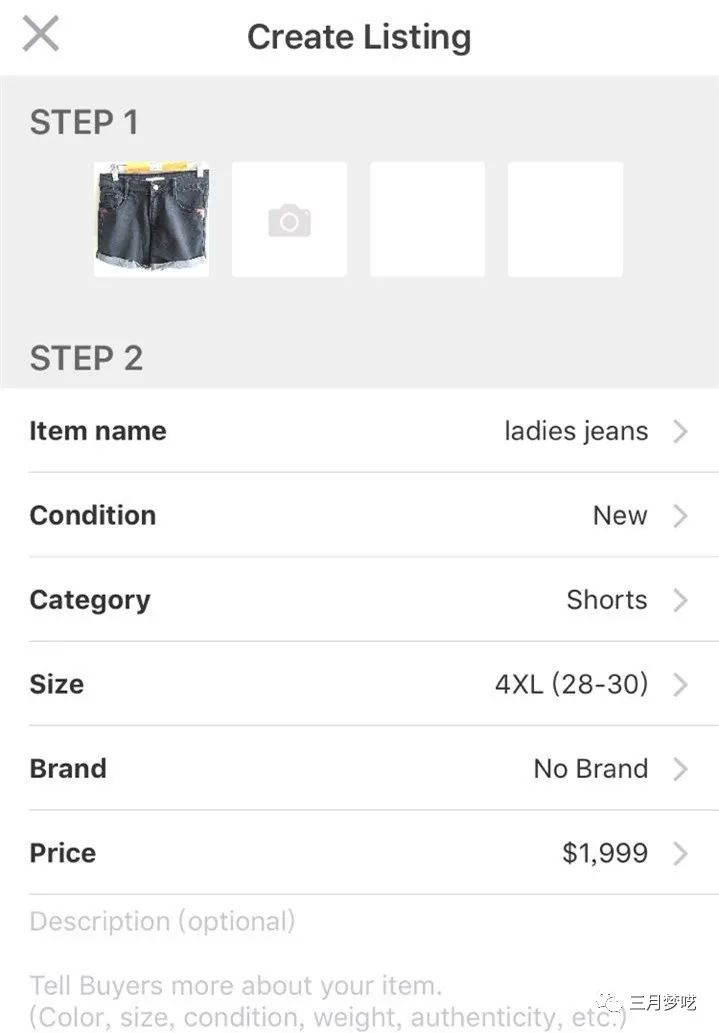Viewport: 719px width, 1033px height.
Task: Select the Shorts category value
Action: click(x=606, y=600)
